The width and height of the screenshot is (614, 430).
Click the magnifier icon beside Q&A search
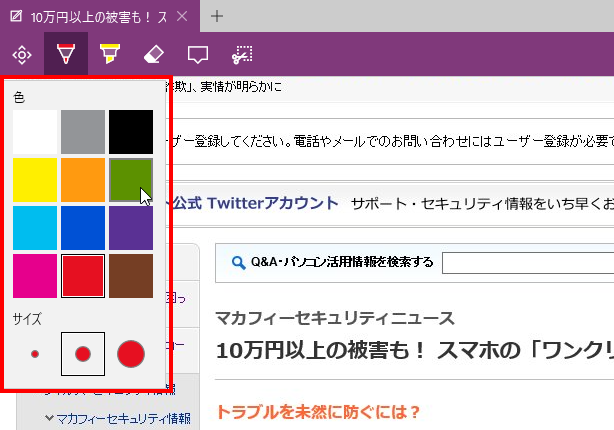238,263
